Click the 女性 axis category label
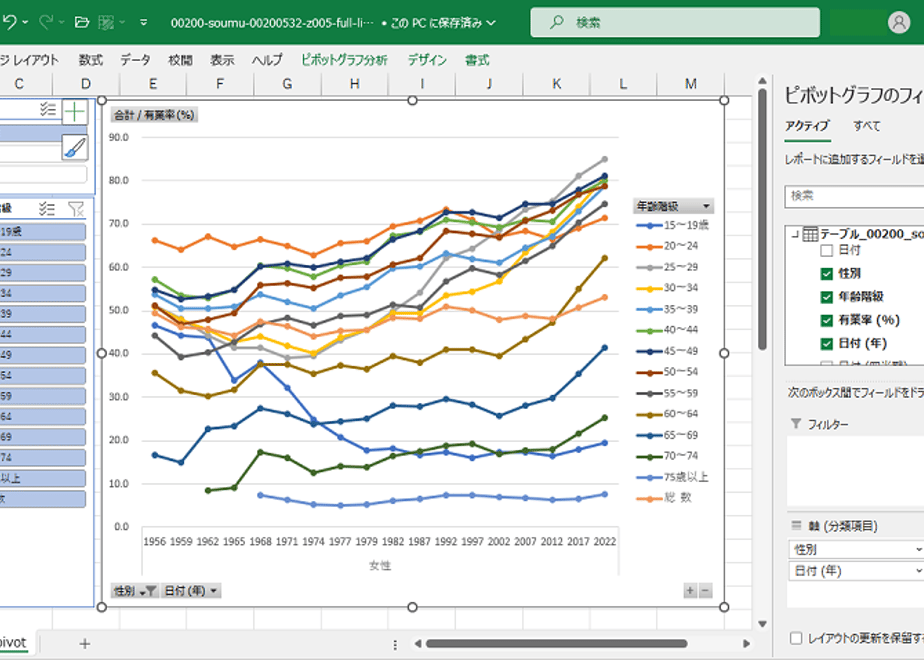 [x=380, y=565]
